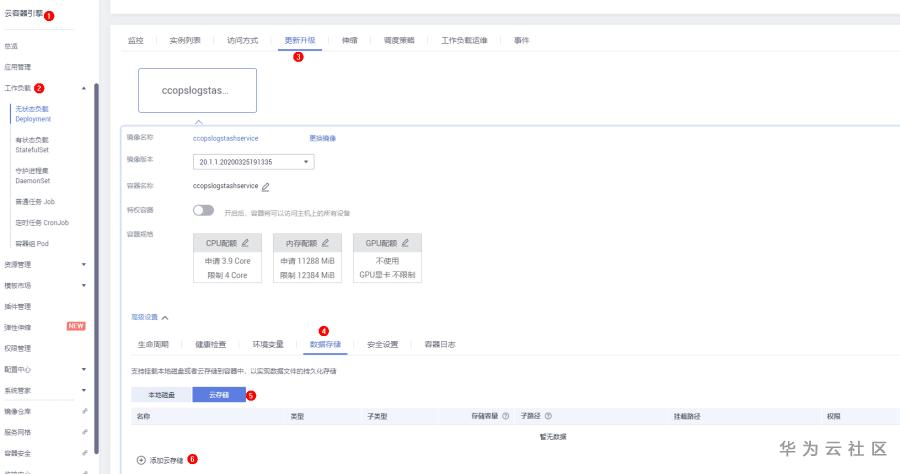This screenshot has height=474, width=900.
Task: Open the 工作负载运维 tab
Action: coord(464,40)
